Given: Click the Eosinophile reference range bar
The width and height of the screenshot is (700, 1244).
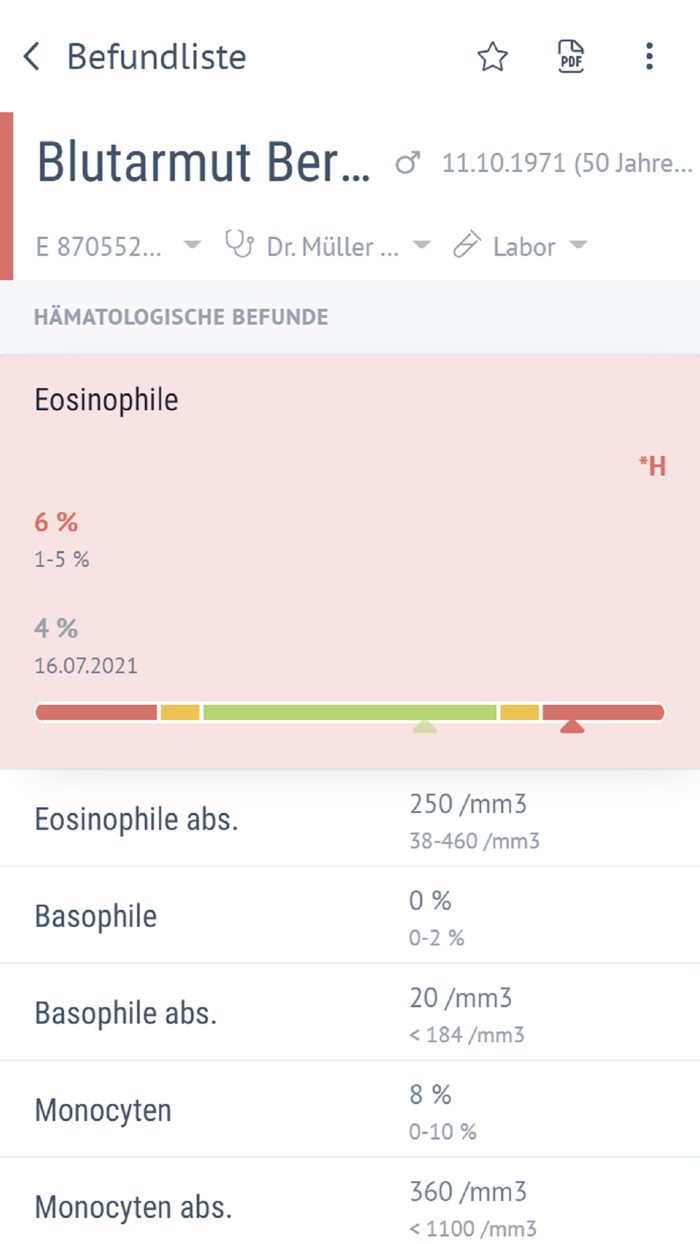Looking at the screenshot, I should [350, 712].
